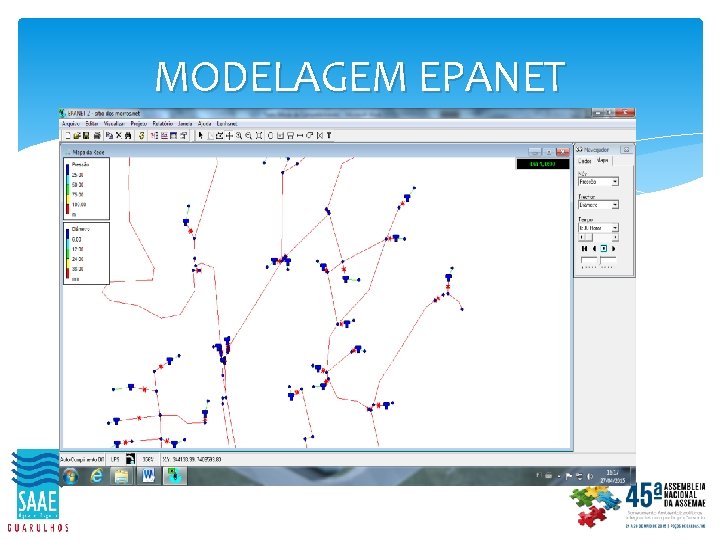Select the Zoom In magnifier tool

[x=239, y=135]
